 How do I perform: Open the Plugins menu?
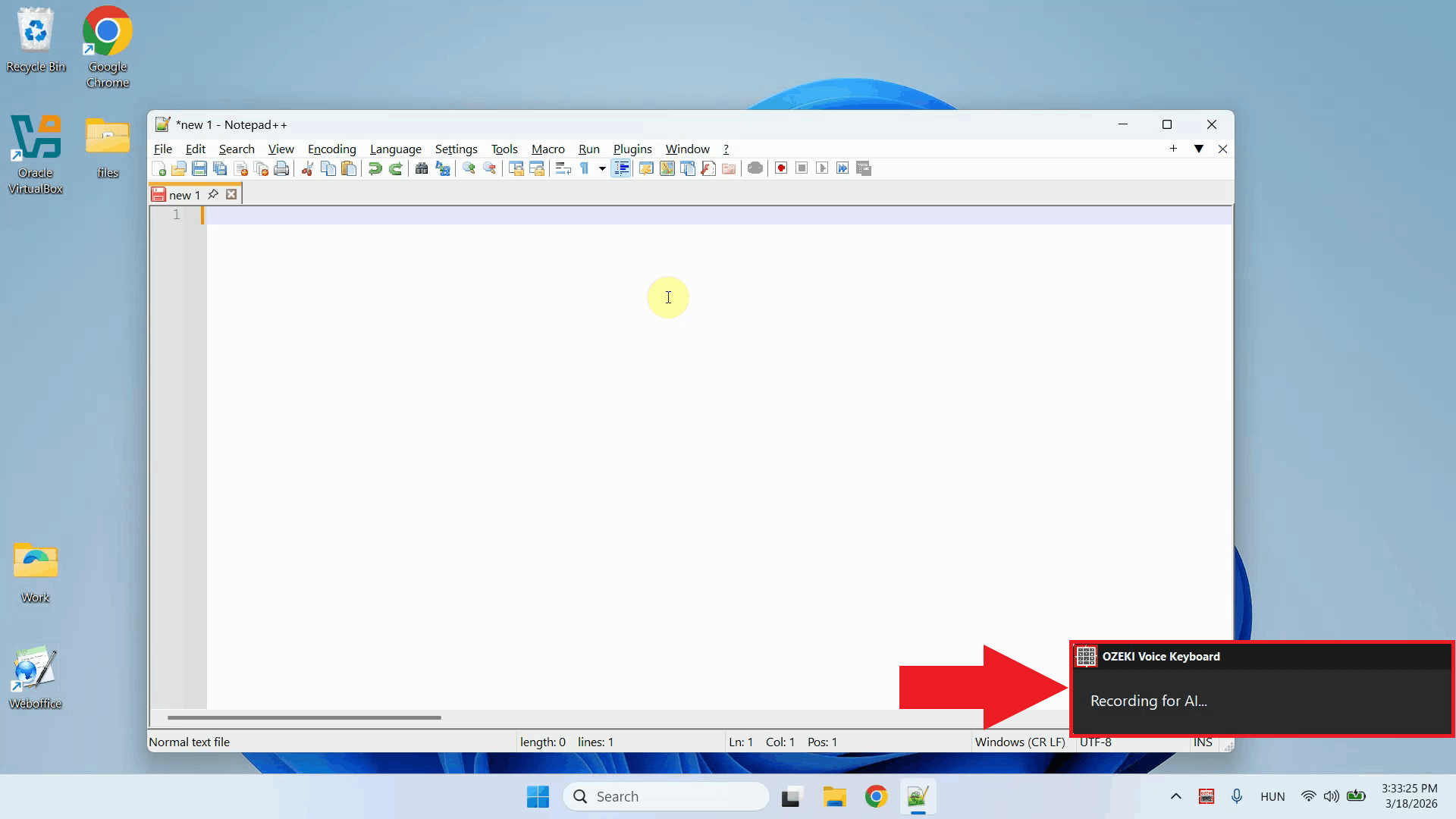pyautogui.click(x=632, y=149)
